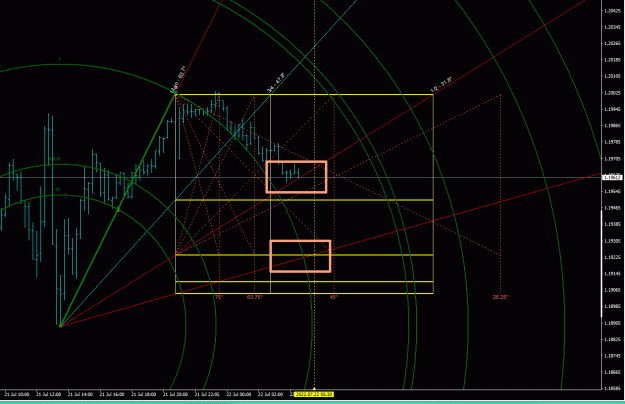The height and width of the screenshot is (404, 625).
Task: Click the highlighted current price label on the scale
Action: point(613,177)
